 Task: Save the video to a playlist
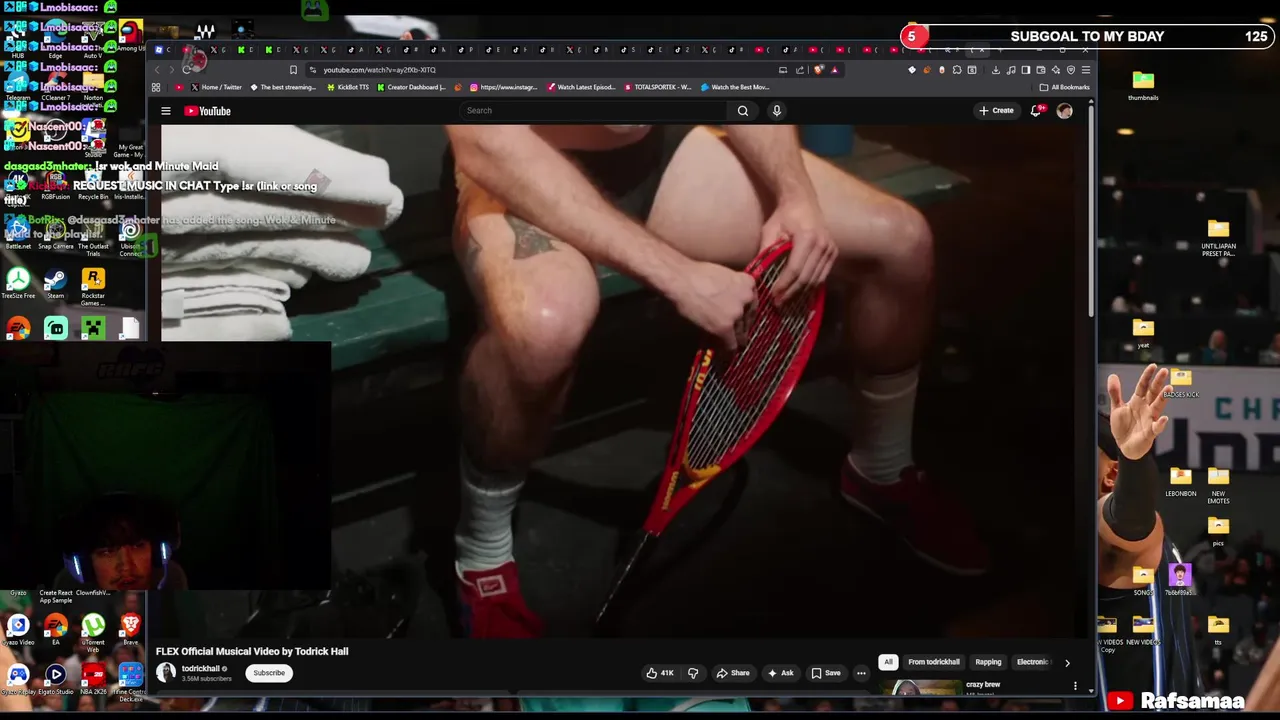pos(826,673)
